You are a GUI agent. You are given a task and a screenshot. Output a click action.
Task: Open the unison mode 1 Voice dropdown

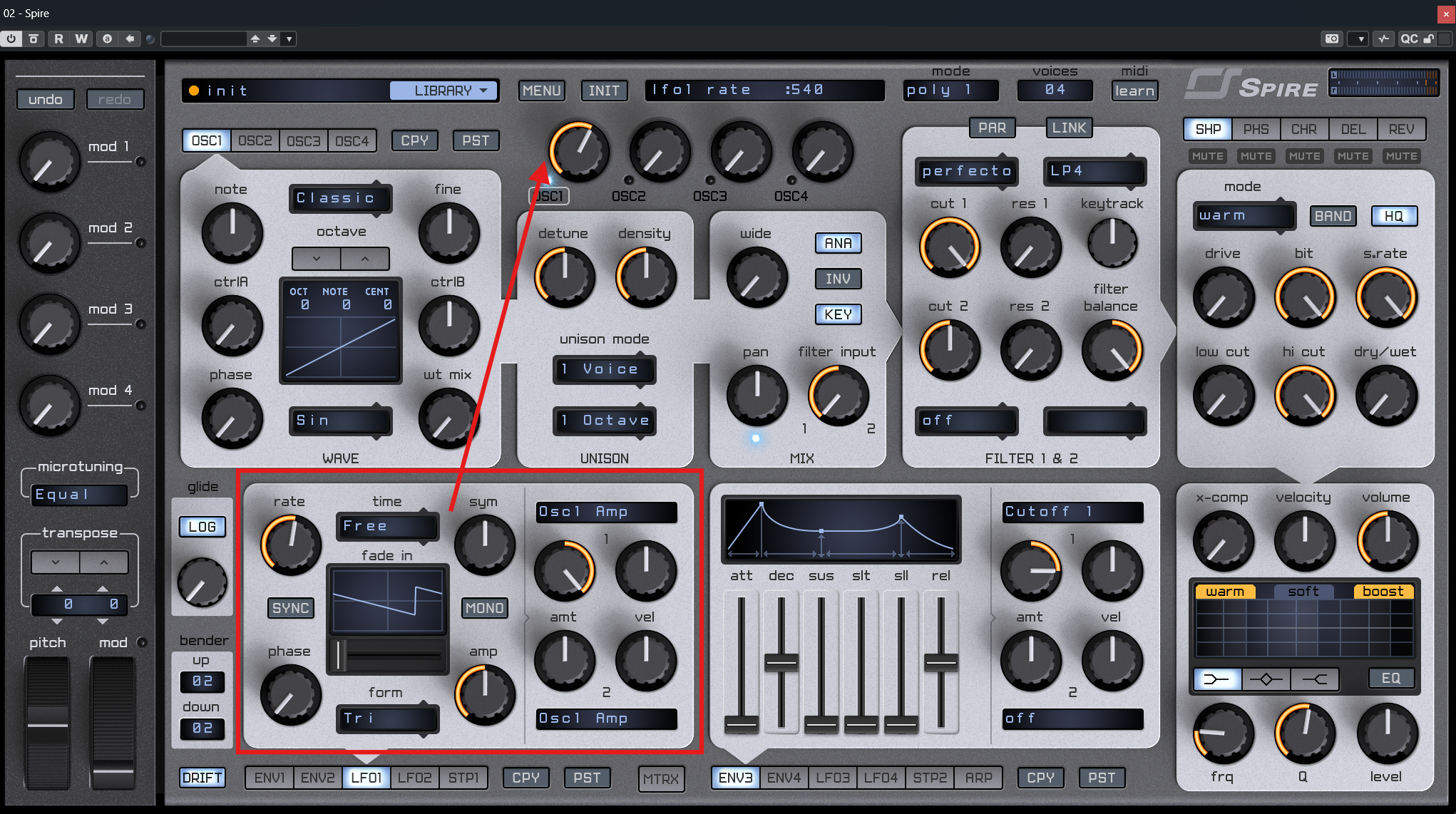tap(604, 369)
